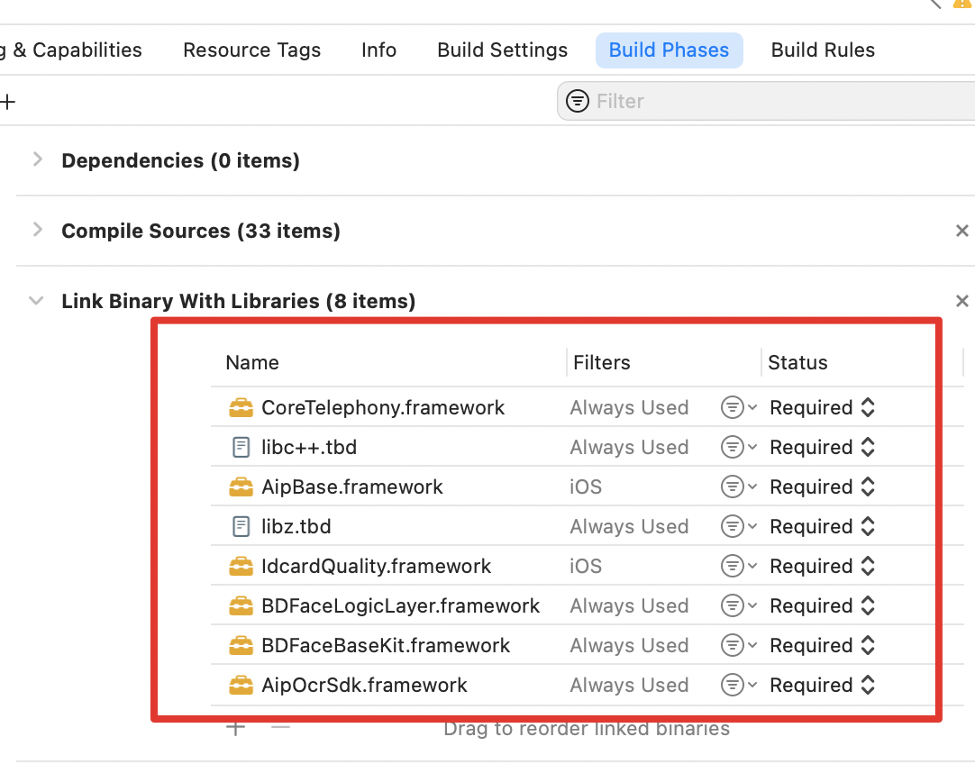Change Required status of libc++.tbd
Viewport: 976px width, 774px height.
tap(822, 447)
